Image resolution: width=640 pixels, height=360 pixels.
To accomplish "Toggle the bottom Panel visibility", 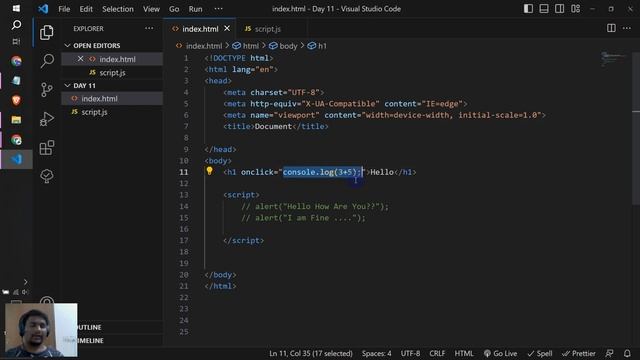I will pyautogui.click(x=544, y=9).
